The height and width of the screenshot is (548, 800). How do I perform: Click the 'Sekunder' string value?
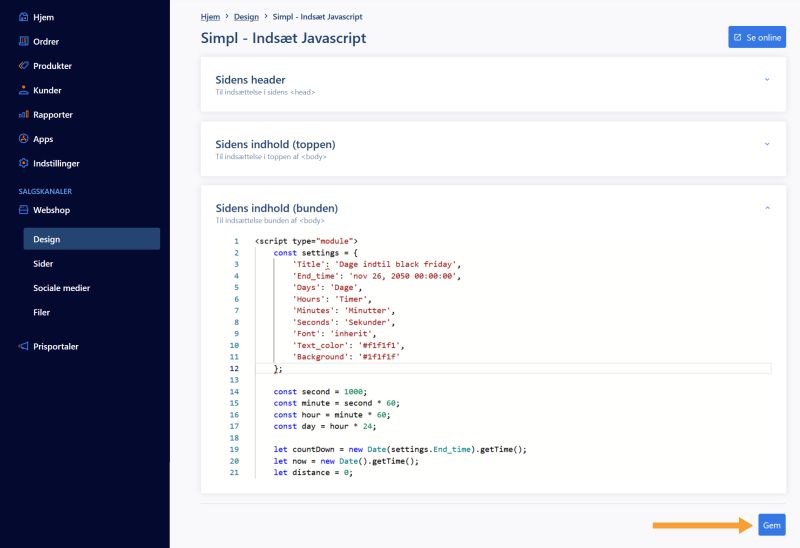point(367,322)
